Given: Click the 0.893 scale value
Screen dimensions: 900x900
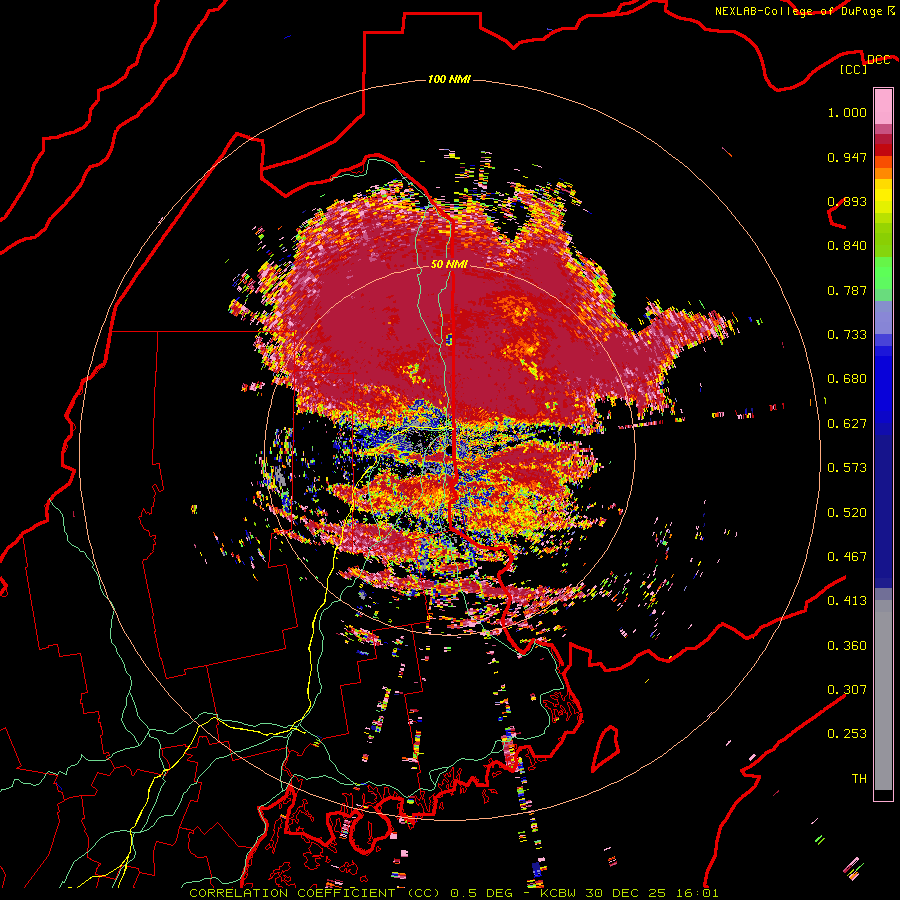Looking at the screenshot, I should 847,201.
